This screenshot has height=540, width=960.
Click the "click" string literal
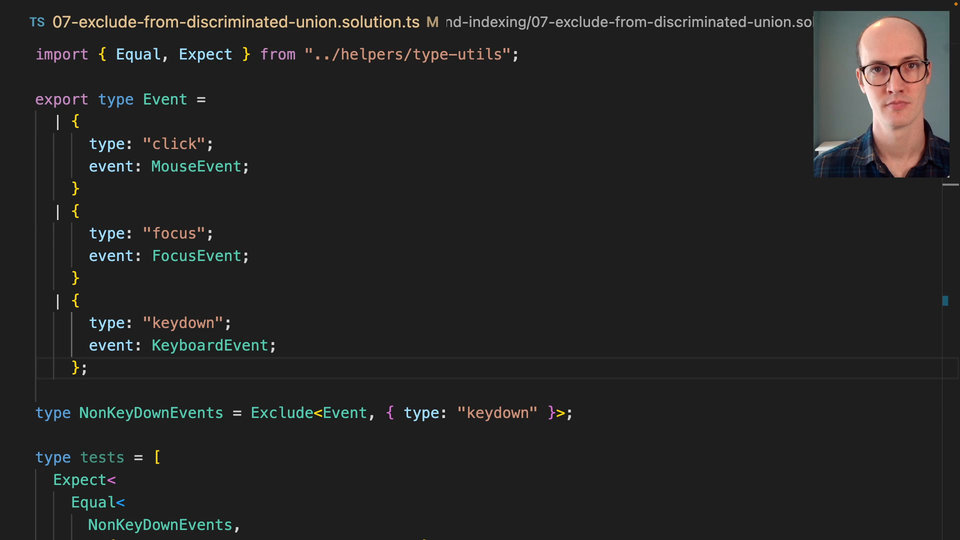coord(173,144)
